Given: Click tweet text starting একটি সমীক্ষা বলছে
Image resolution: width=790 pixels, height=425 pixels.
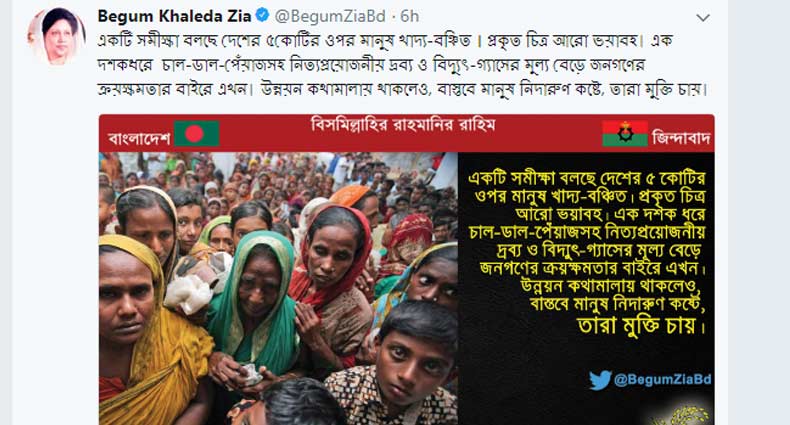Looking at the screenshot, I should 385,41.
